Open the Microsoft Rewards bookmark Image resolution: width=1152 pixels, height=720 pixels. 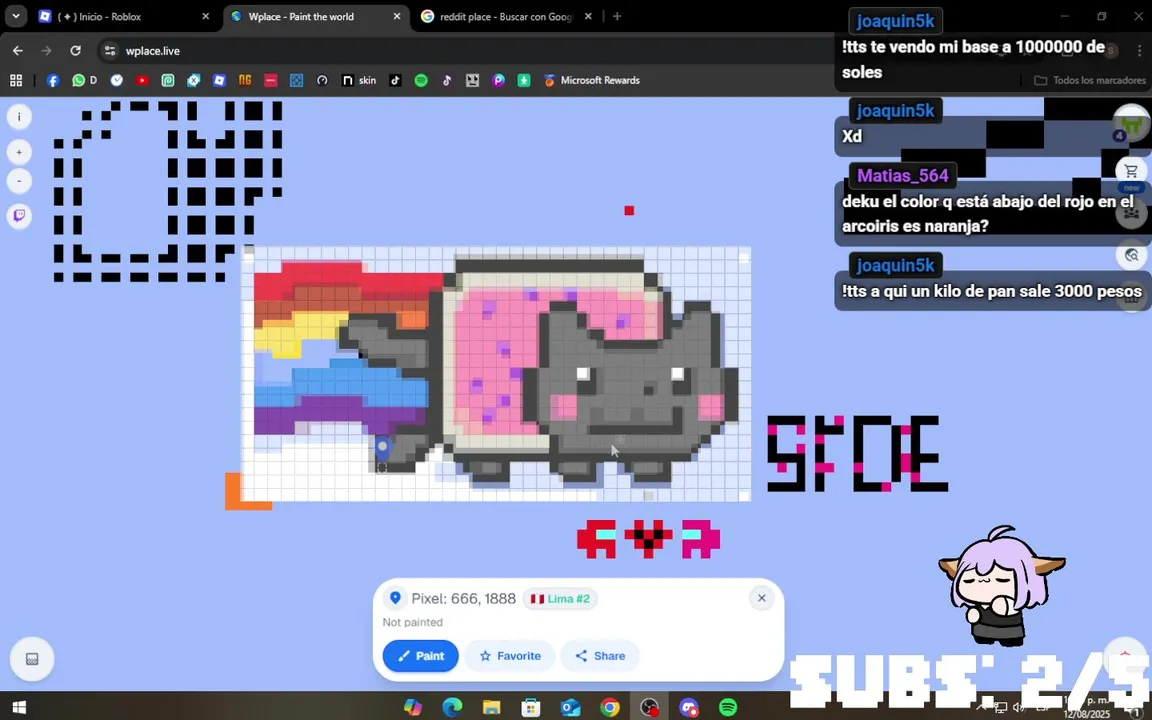pyautogui.click(x=591, y=80)
